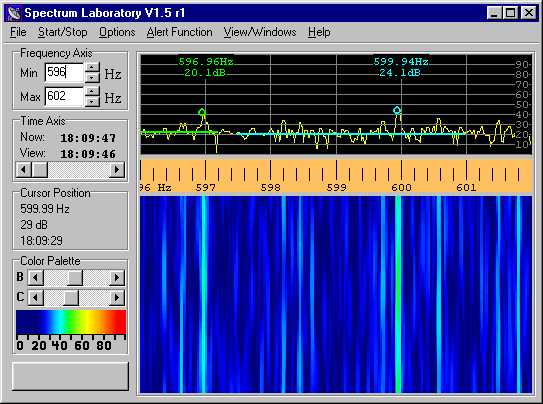Click the Time Axis scrollbar right arrow
The height and width of the screenshot is (404, 543).
[117, 170]
